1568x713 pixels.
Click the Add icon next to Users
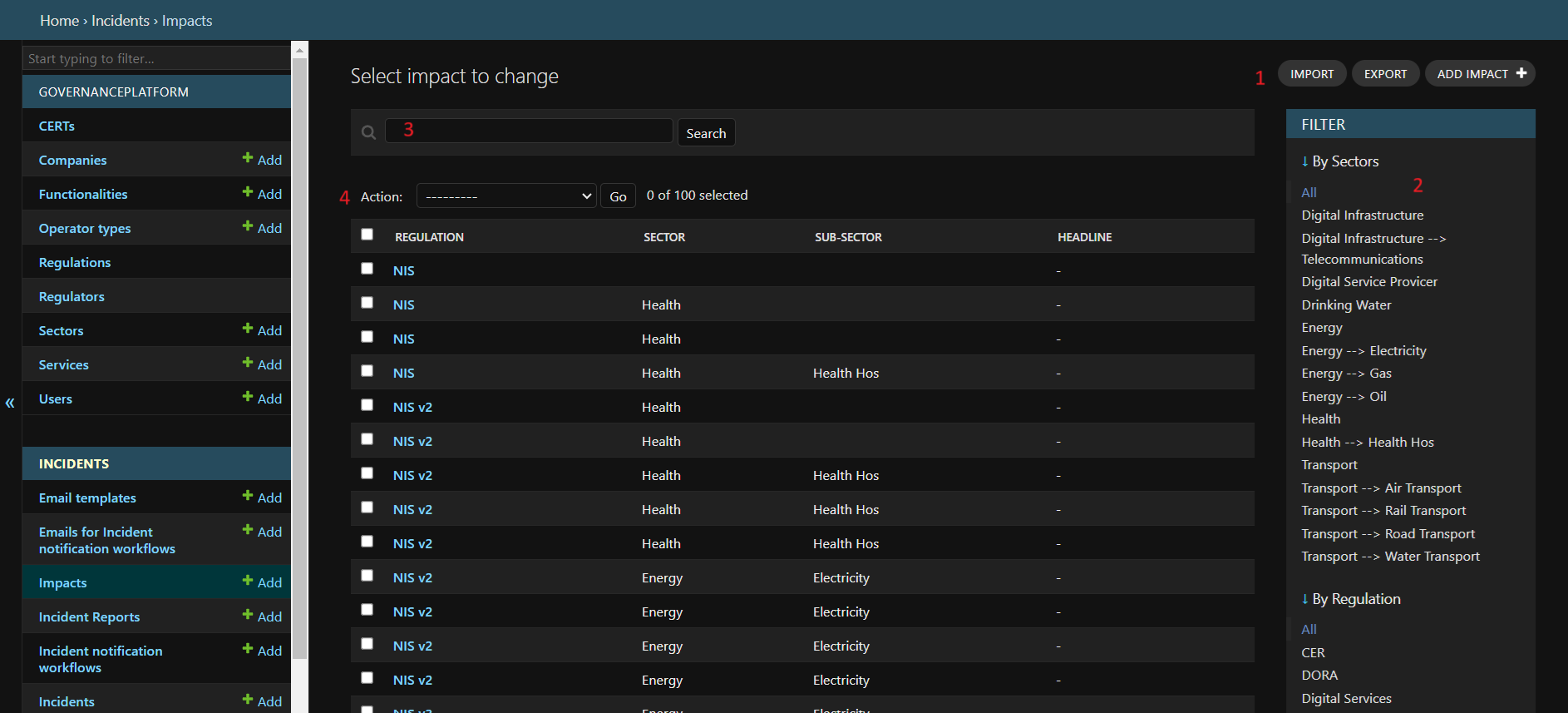click(248, 397)
